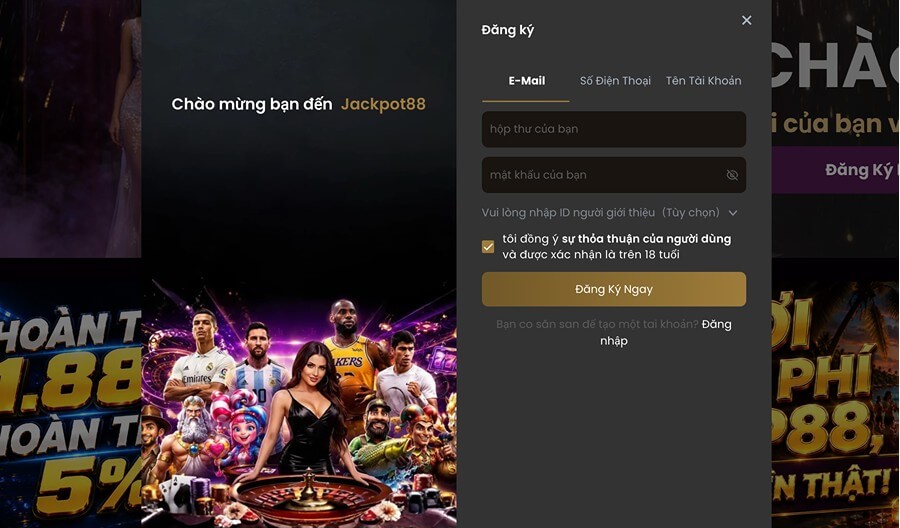
Task: Click the casino promo image with roulette
Action: pyautogui.click(x=298, y=404)
